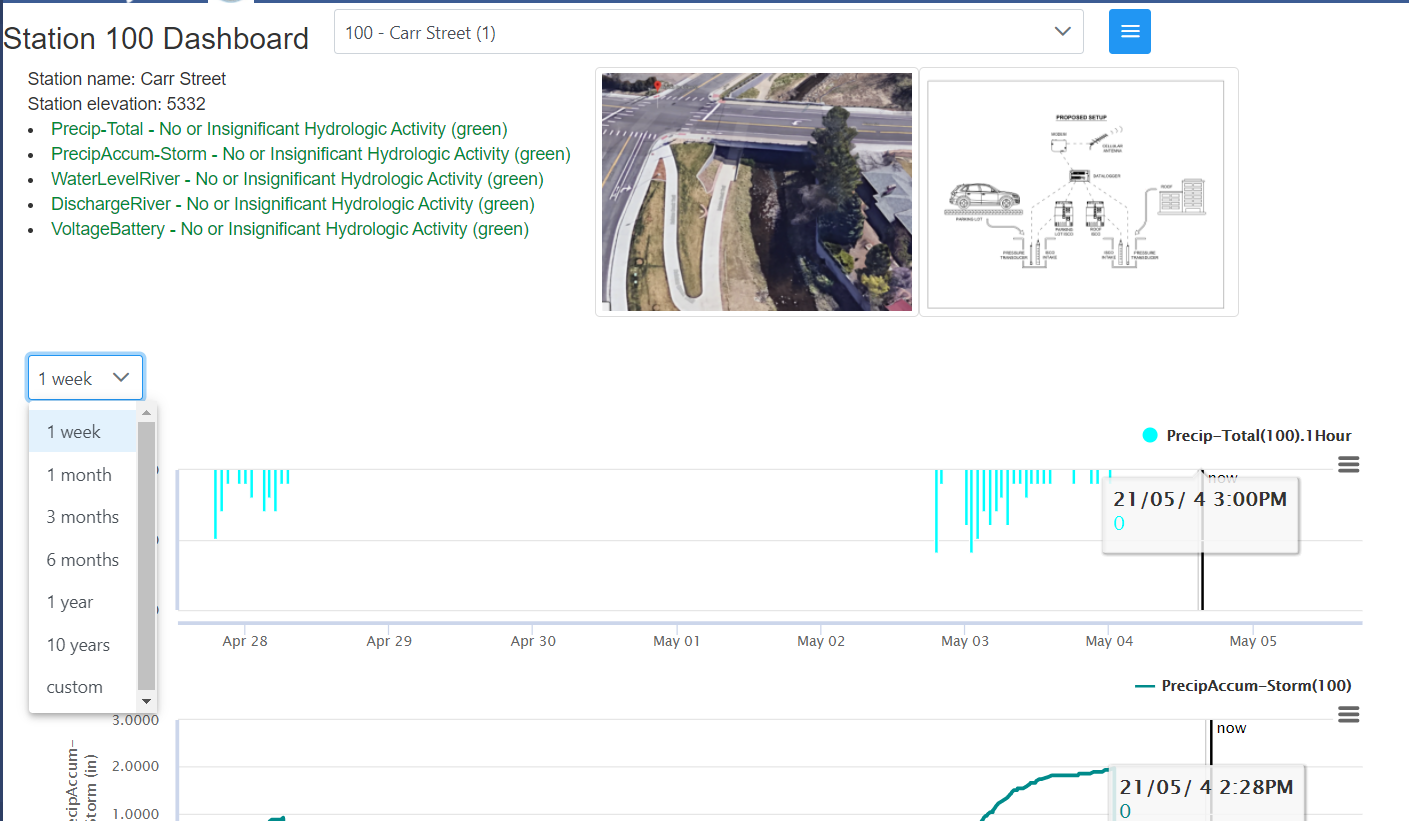The height and width of the screenshot is (821, 1409).
Task: Open the Precip-Total chart context menu icon
Action: point(1348,464)
